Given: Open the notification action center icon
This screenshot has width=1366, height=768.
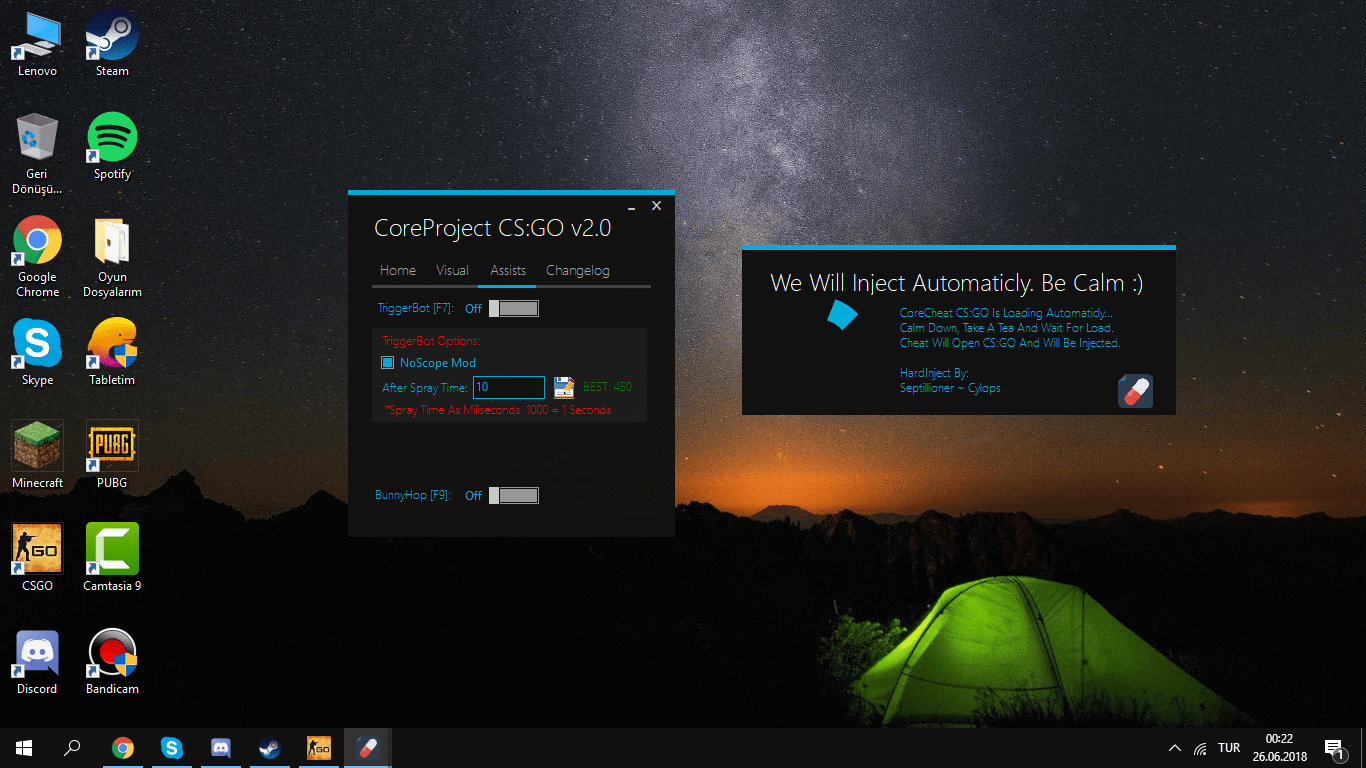Looking at the screenshot, I should click(1333, 748).
